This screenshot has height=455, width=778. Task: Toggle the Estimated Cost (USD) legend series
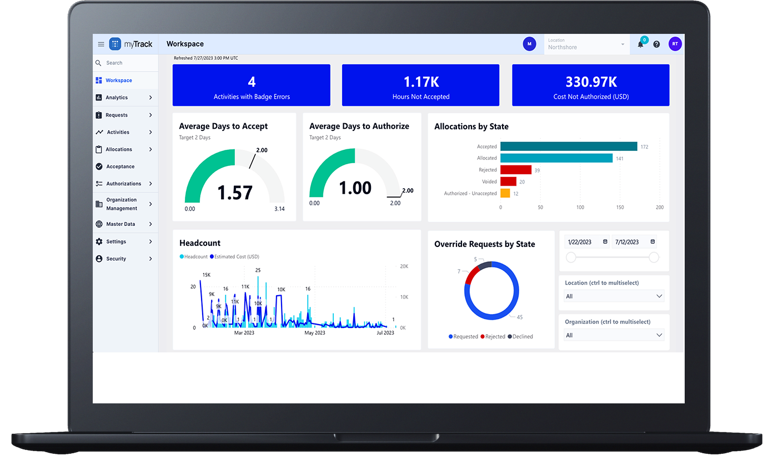click(236, 257)
